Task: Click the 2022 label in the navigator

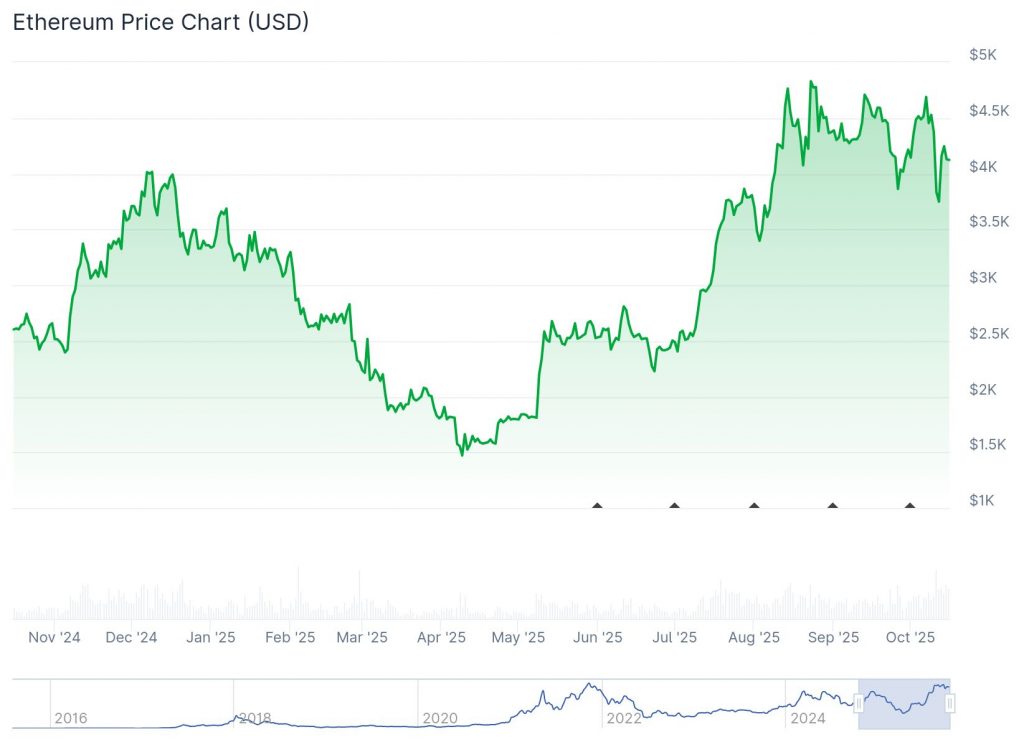Action: pyautogui.click(x=624, y=718)
